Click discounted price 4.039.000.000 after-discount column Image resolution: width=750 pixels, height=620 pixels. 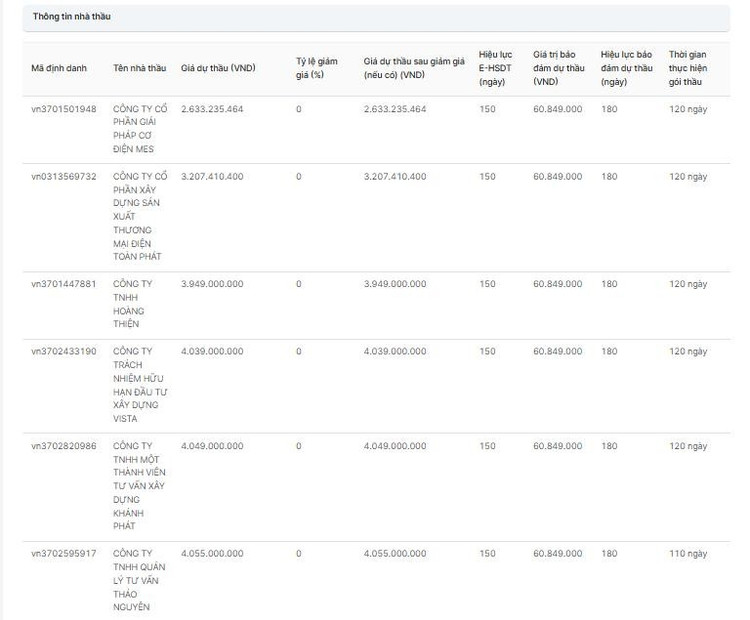[x=395, y=351]
